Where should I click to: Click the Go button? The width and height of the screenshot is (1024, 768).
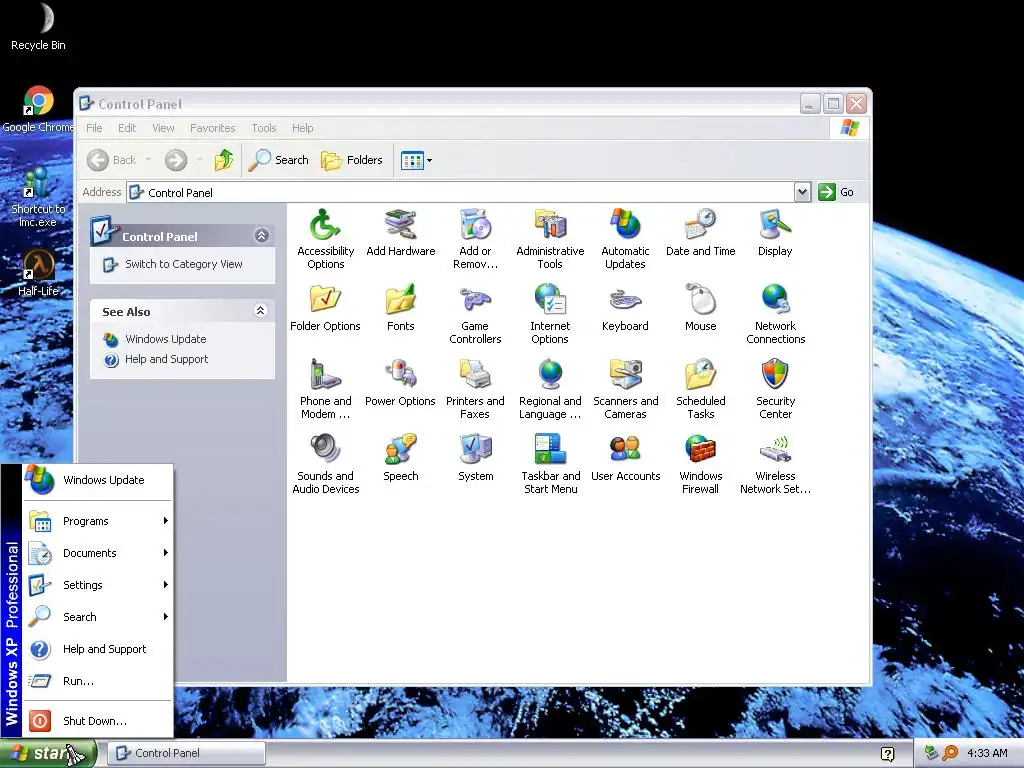tap(837, 192)
